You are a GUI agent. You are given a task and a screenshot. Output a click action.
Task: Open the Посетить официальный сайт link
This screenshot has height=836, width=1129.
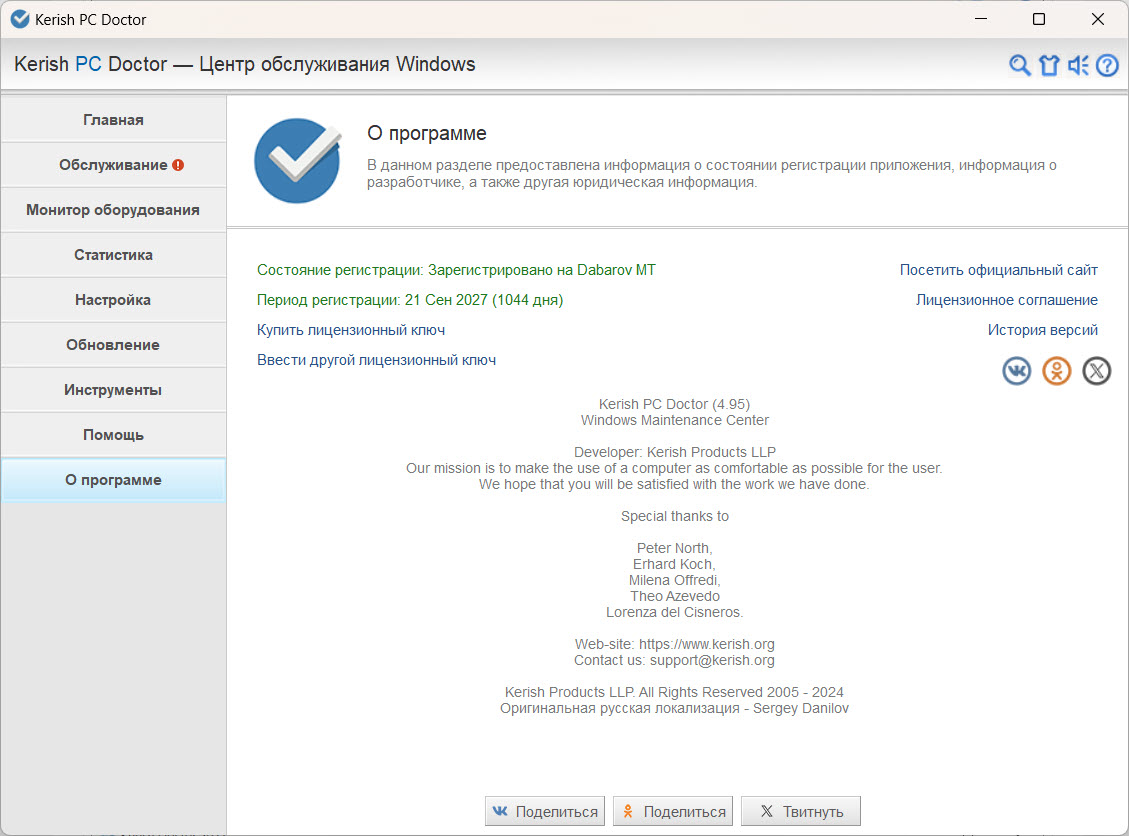998,270
